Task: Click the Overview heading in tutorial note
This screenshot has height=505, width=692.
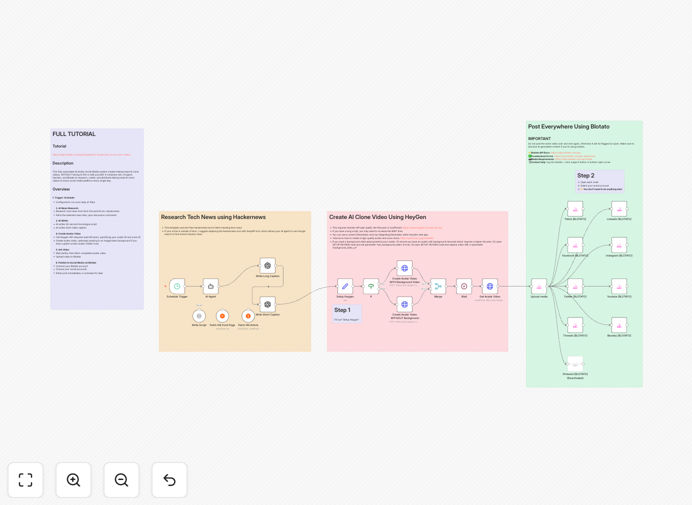Action: 61,189
